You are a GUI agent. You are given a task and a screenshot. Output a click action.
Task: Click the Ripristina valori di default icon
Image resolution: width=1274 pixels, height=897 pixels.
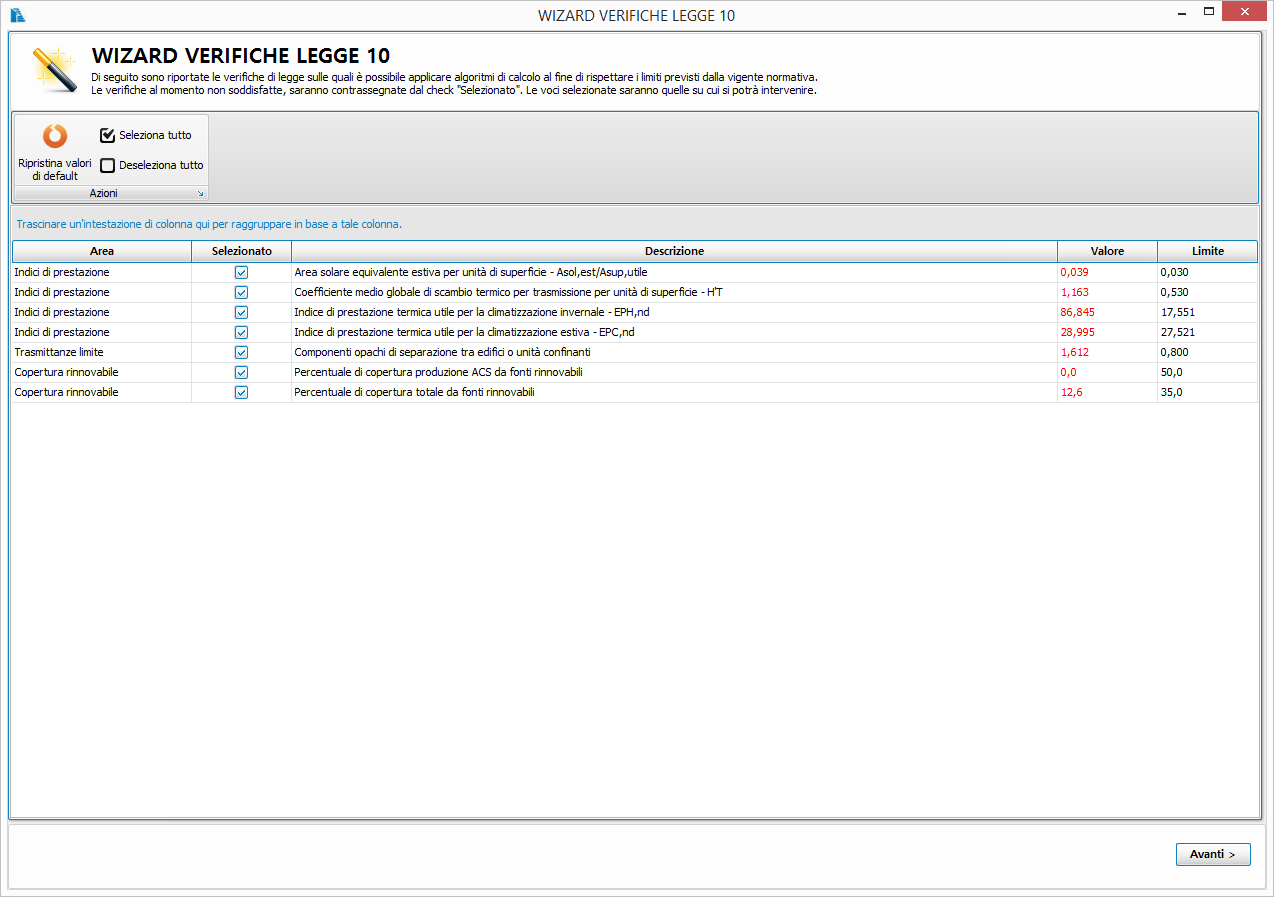tap(54, 136)
